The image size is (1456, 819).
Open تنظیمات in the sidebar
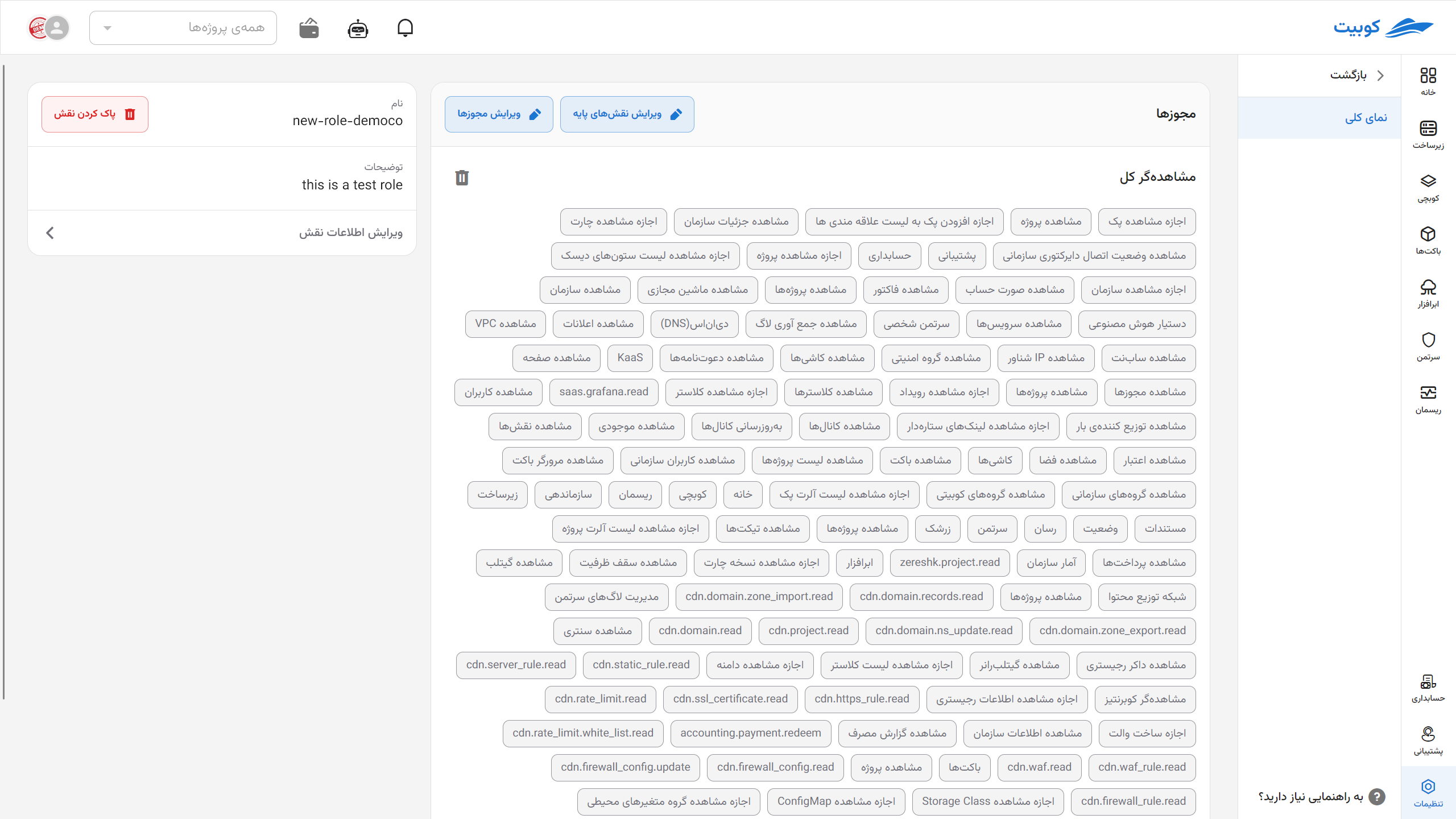pos(1428,793)
